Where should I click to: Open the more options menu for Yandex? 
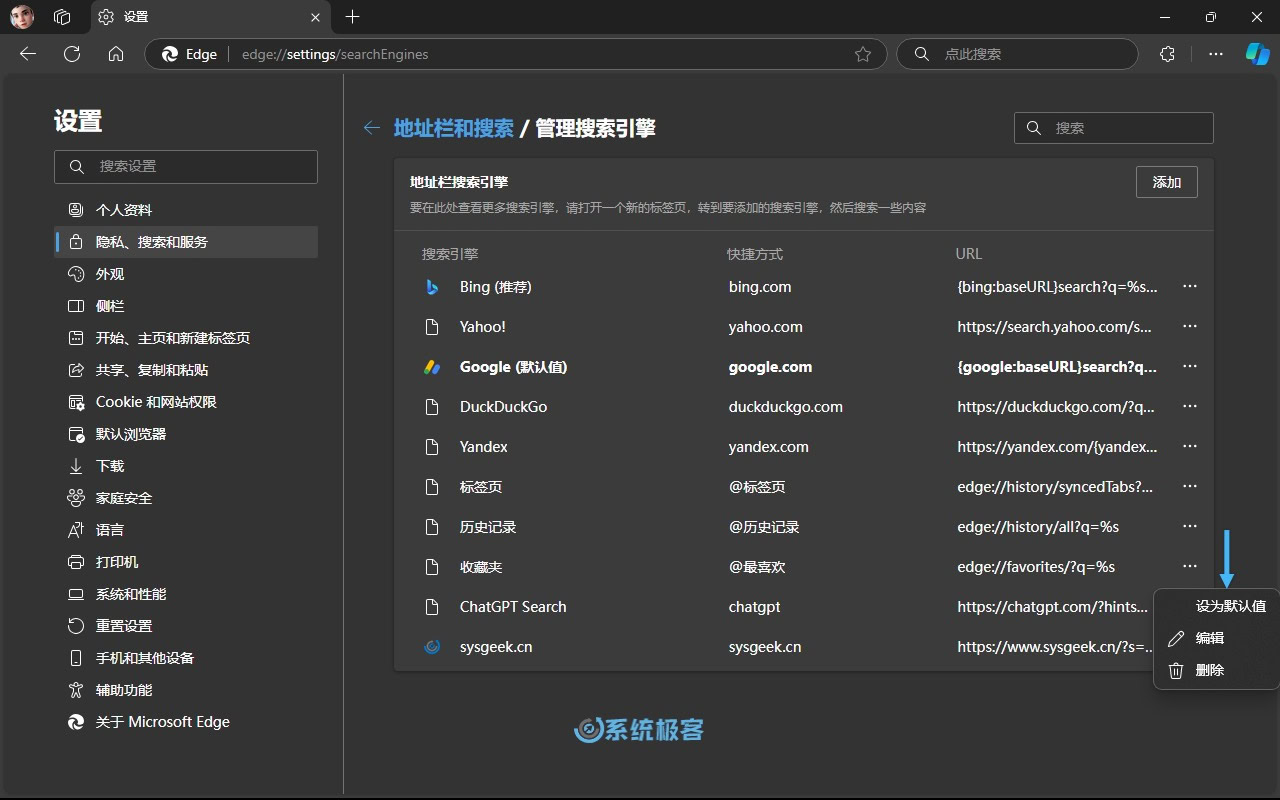tap(1190, 447)
